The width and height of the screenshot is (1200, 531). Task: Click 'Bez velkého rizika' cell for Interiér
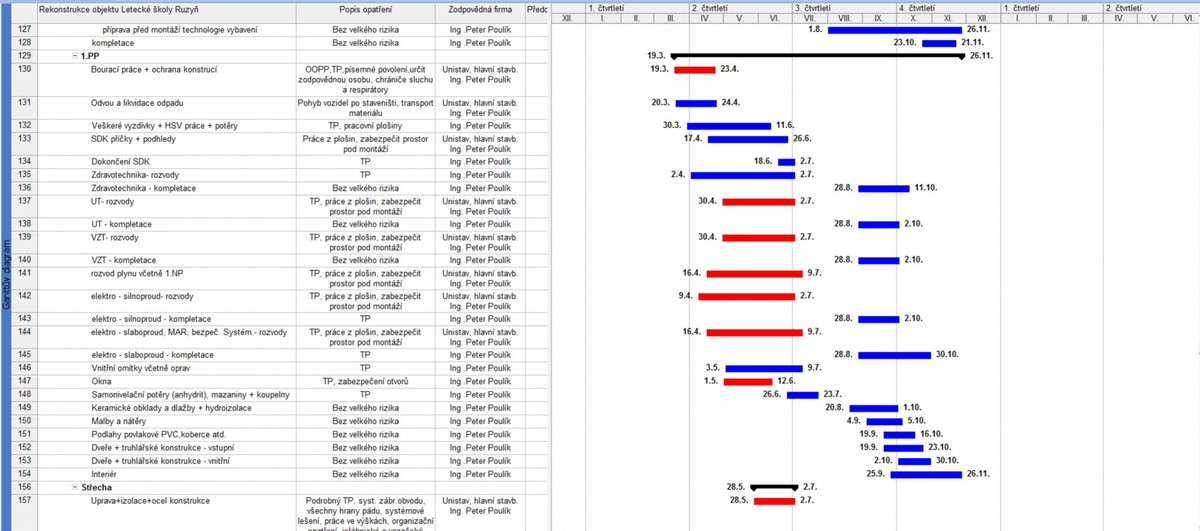365,474
